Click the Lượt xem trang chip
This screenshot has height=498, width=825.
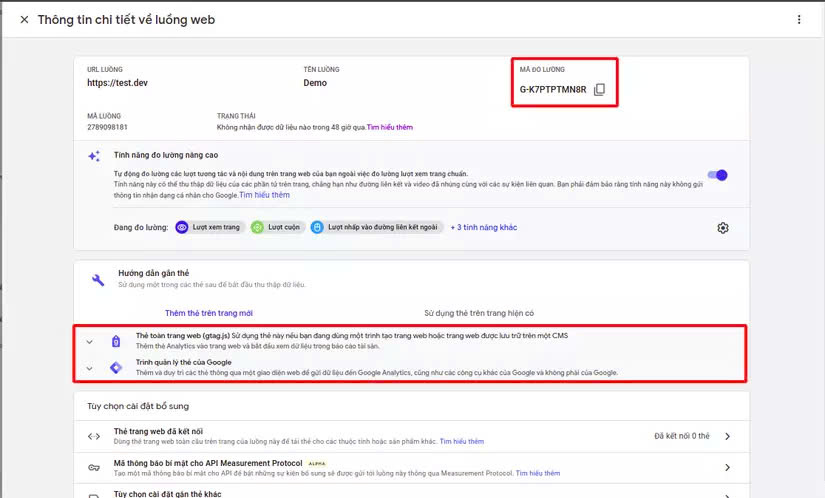[209, 227]
